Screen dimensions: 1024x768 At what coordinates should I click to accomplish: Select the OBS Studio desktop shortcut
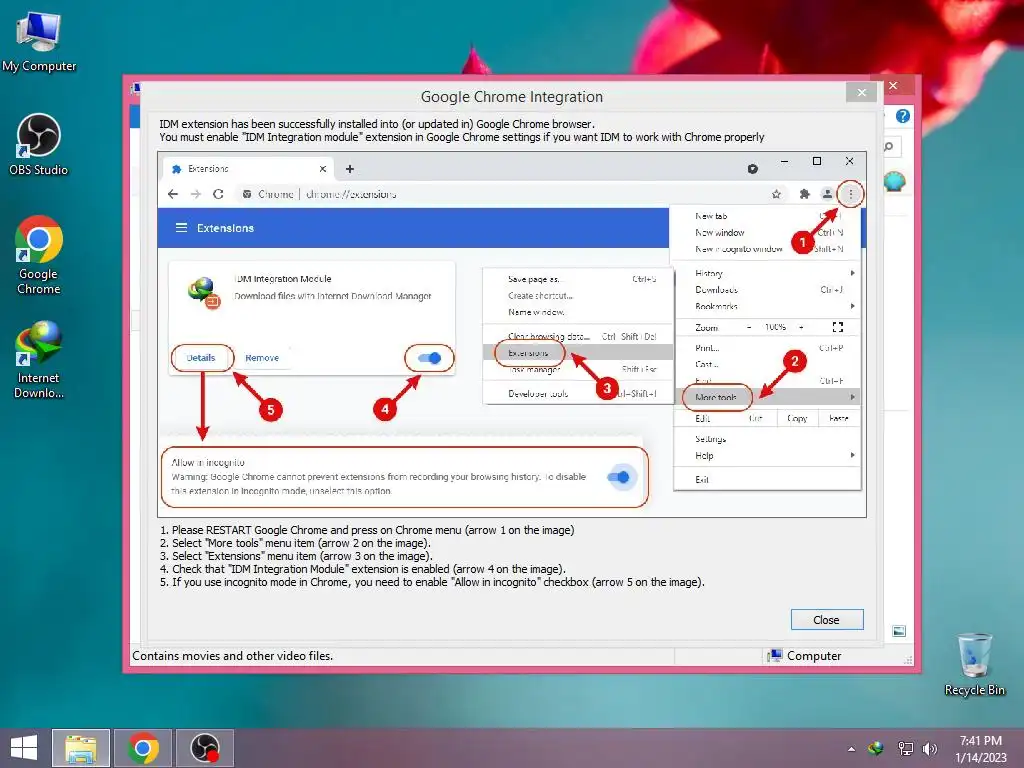(39, 145)
